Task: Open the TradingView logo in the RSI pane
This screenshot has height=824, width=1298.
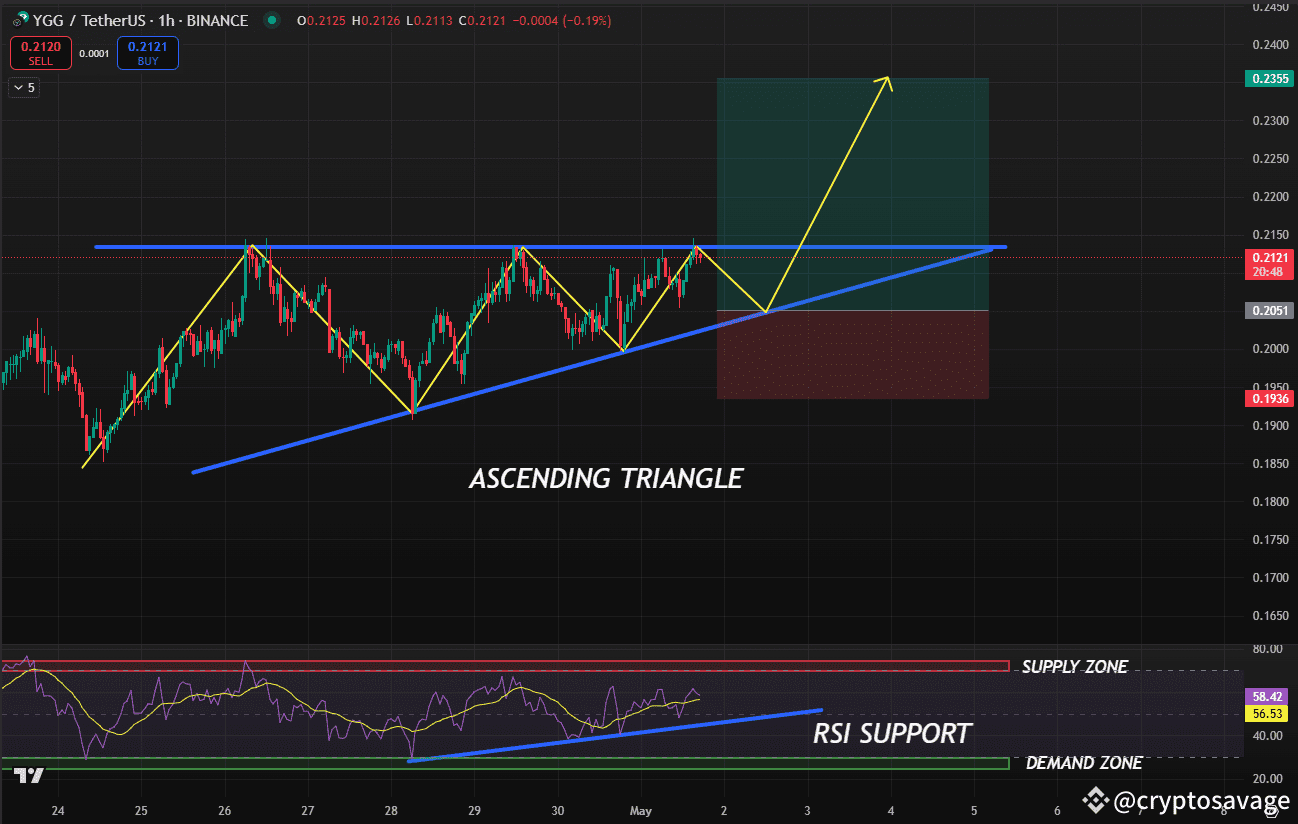Action: click(30, 775)
